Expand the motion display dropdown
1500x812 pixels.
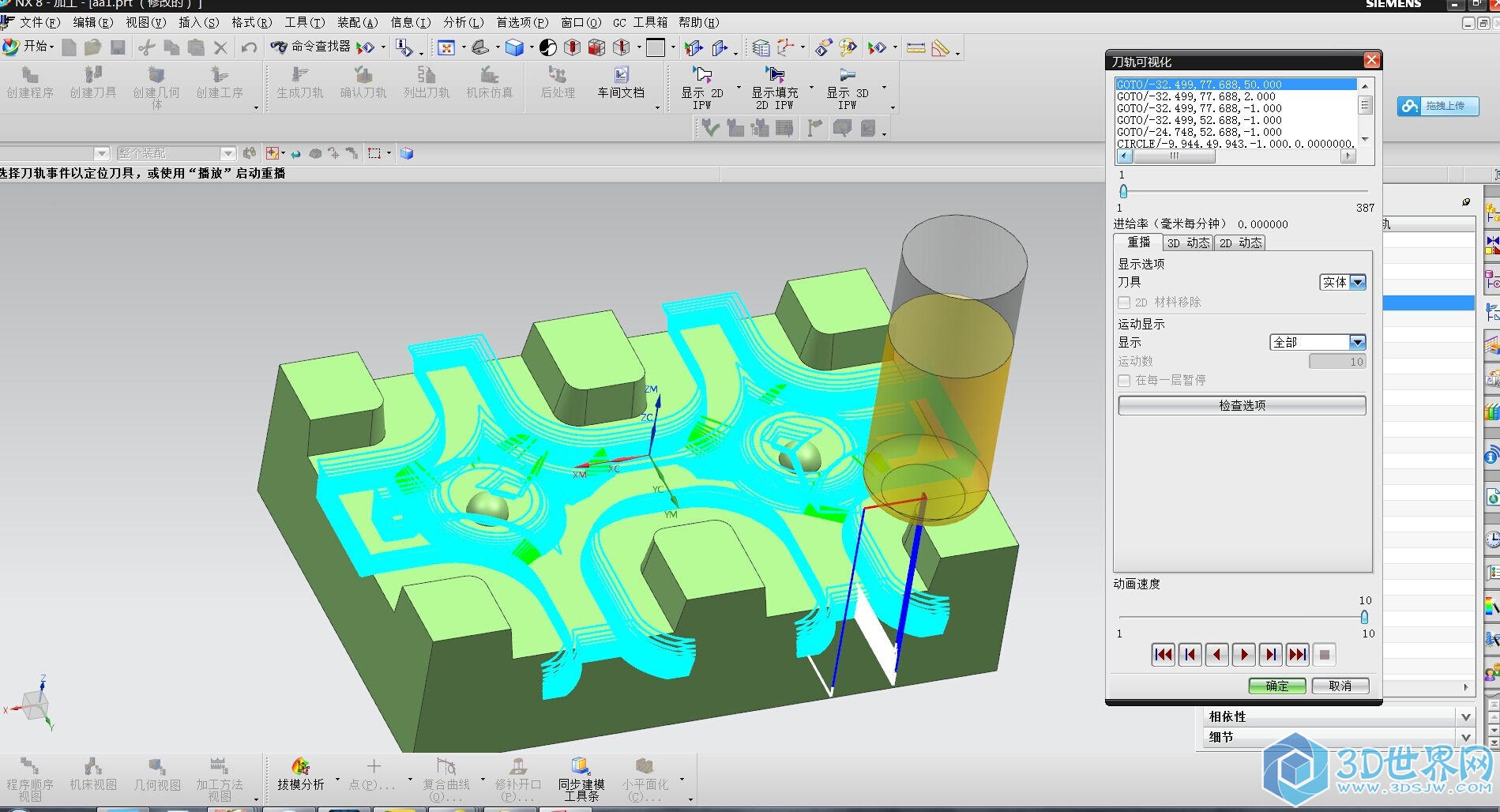click(x=1357, y=342)
